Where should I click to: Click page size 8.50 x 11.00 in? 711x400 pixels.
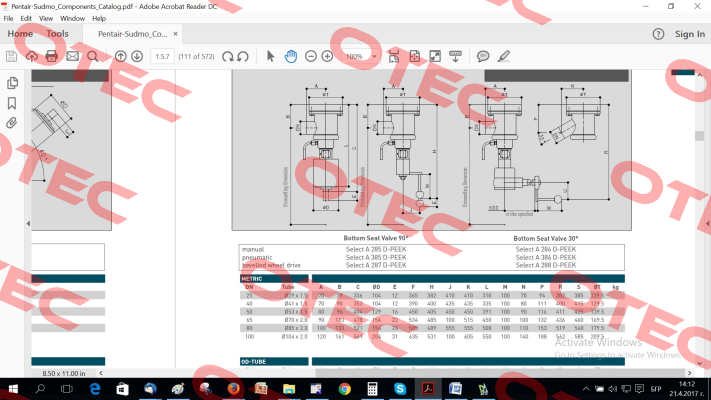63,374
